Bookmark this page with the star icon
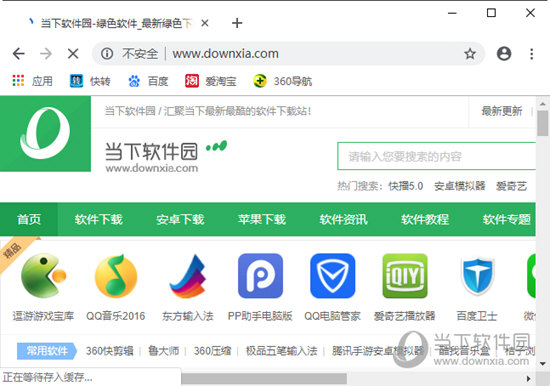Screen dimensions: 550x386 point(470,54)
